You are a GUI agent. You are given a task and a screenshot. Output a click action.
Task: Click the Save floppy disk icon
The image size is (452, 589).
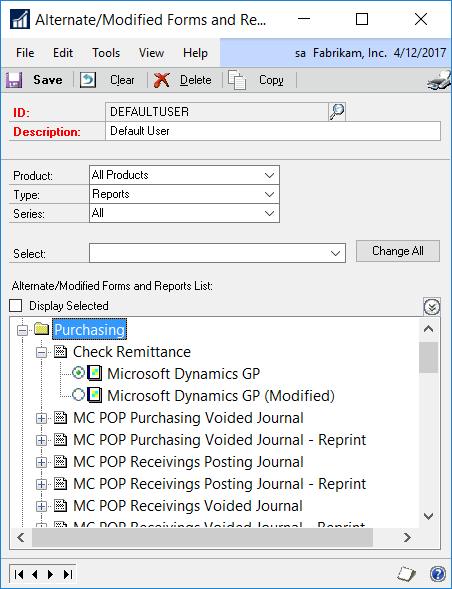(x=14, y=80)
